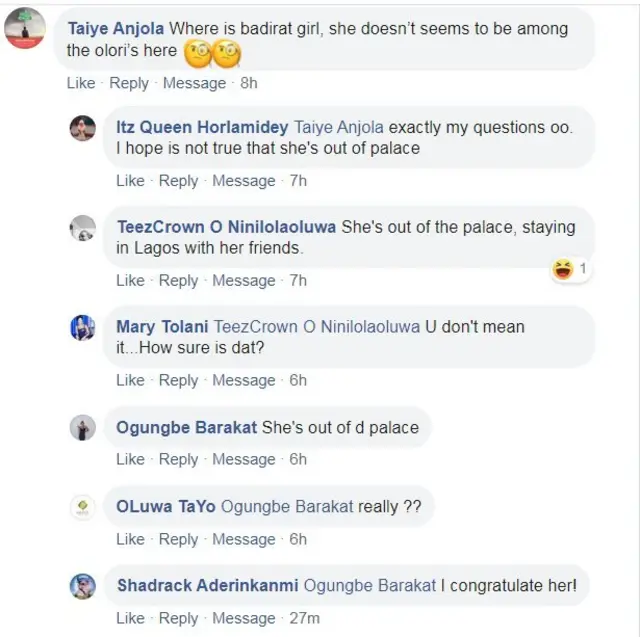Click Ogungbe Barakat's avatar icon

pyautogui.click(x=83, y=427)
